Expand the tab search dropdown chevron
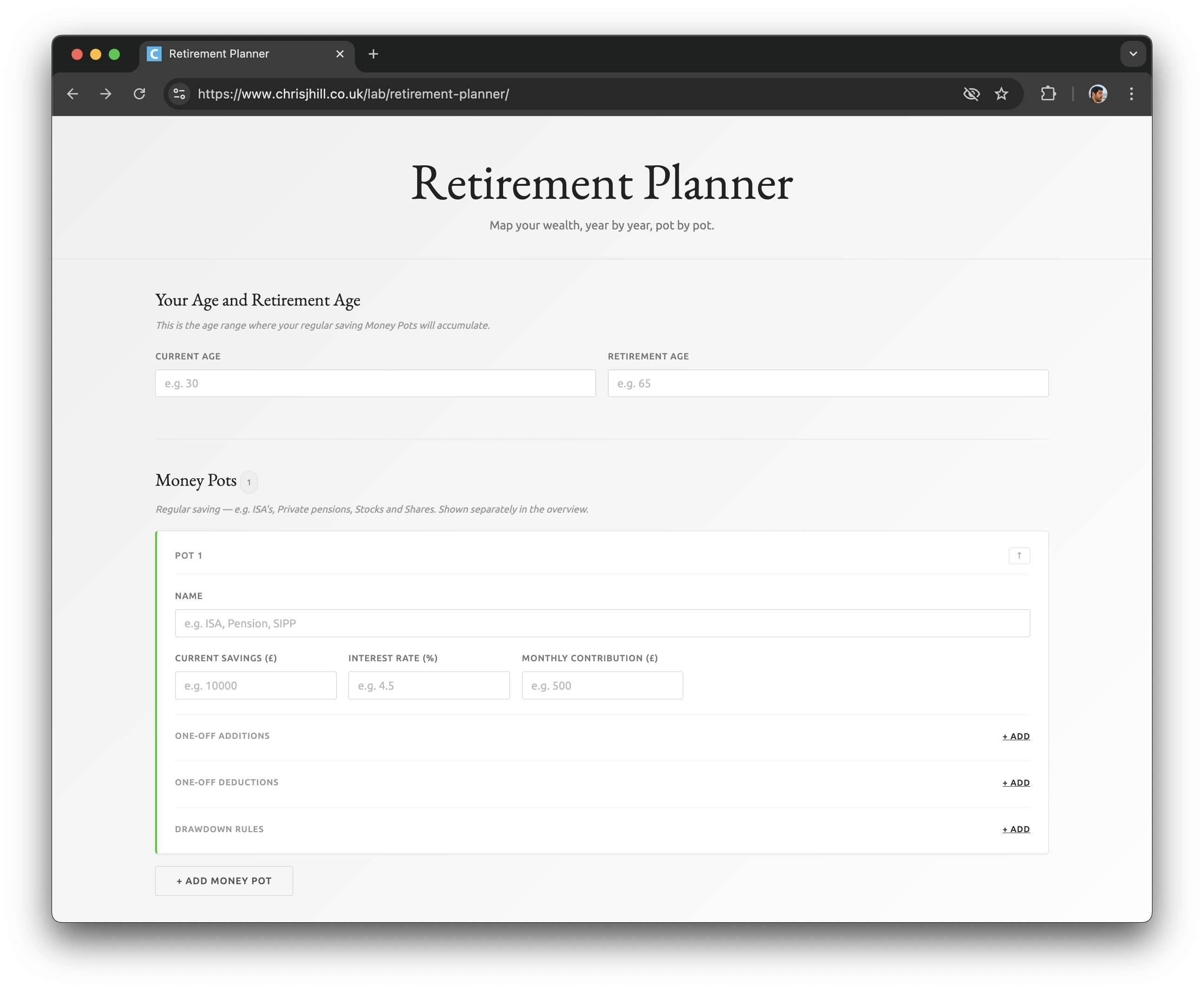 click(1132, 54)
